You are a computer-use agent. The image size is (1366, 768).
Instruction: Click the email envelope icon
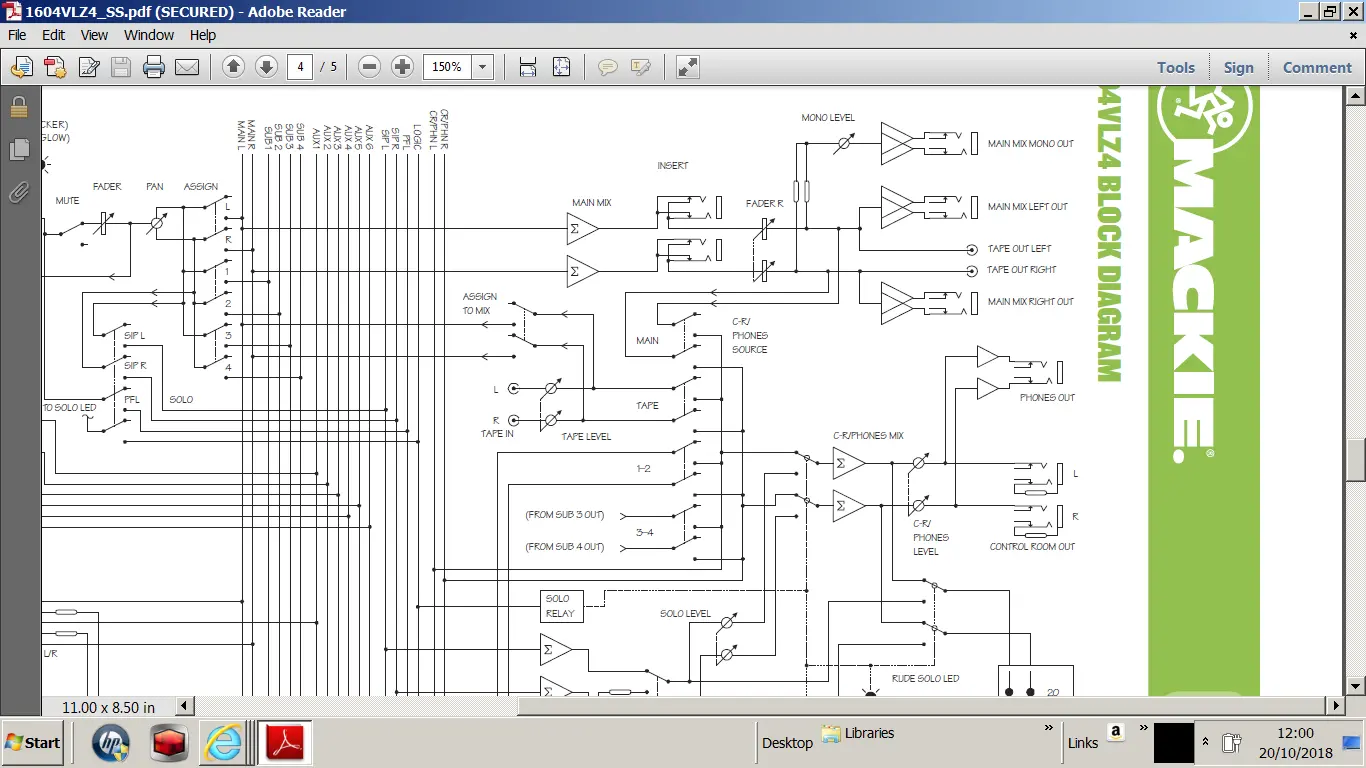pos(187,67)
